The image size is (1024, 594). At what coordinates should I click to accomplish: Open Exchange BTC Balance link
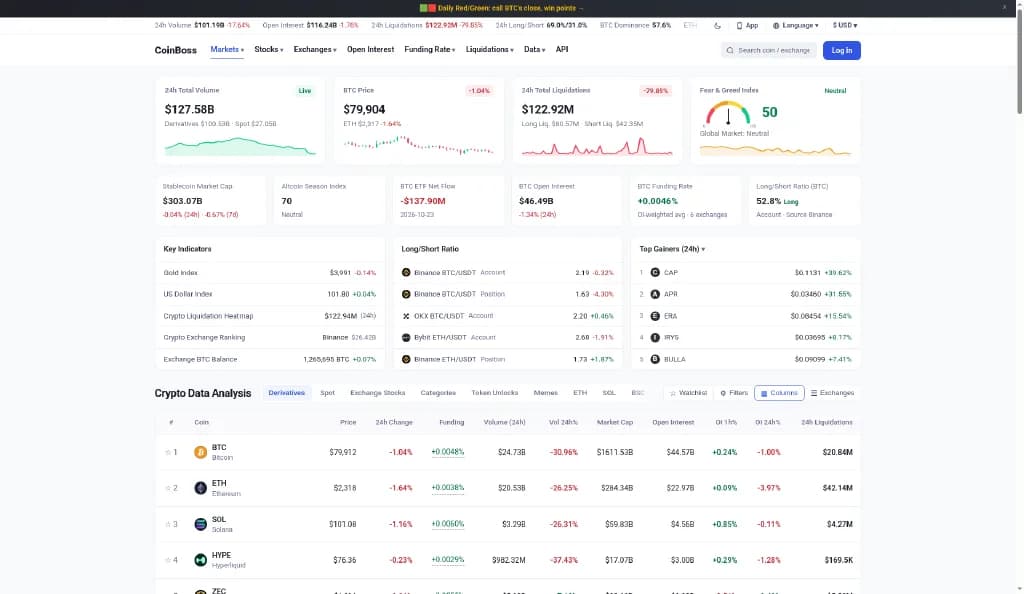(x=200, y=359)
